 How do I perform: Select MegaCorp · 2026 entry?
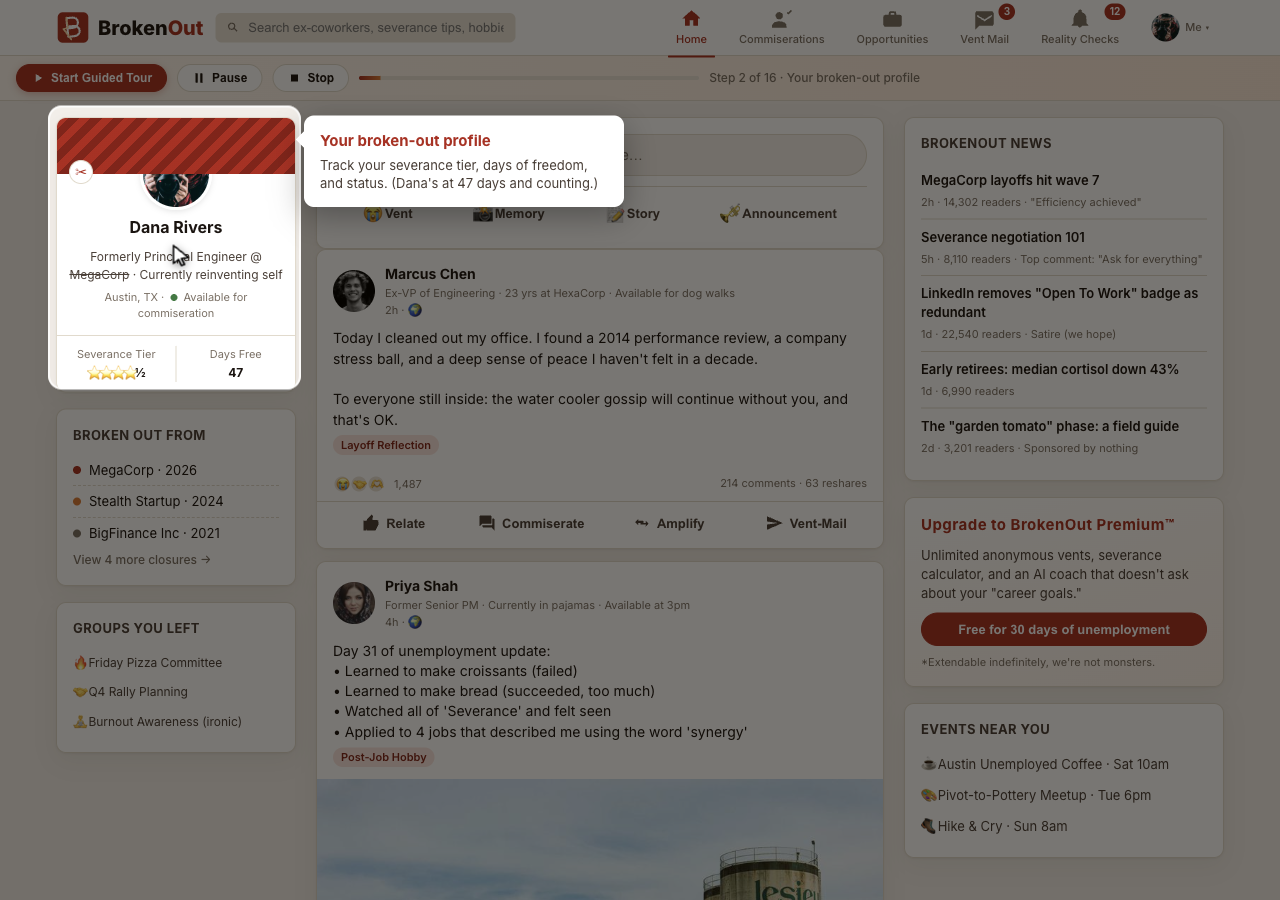click(176, 470)
